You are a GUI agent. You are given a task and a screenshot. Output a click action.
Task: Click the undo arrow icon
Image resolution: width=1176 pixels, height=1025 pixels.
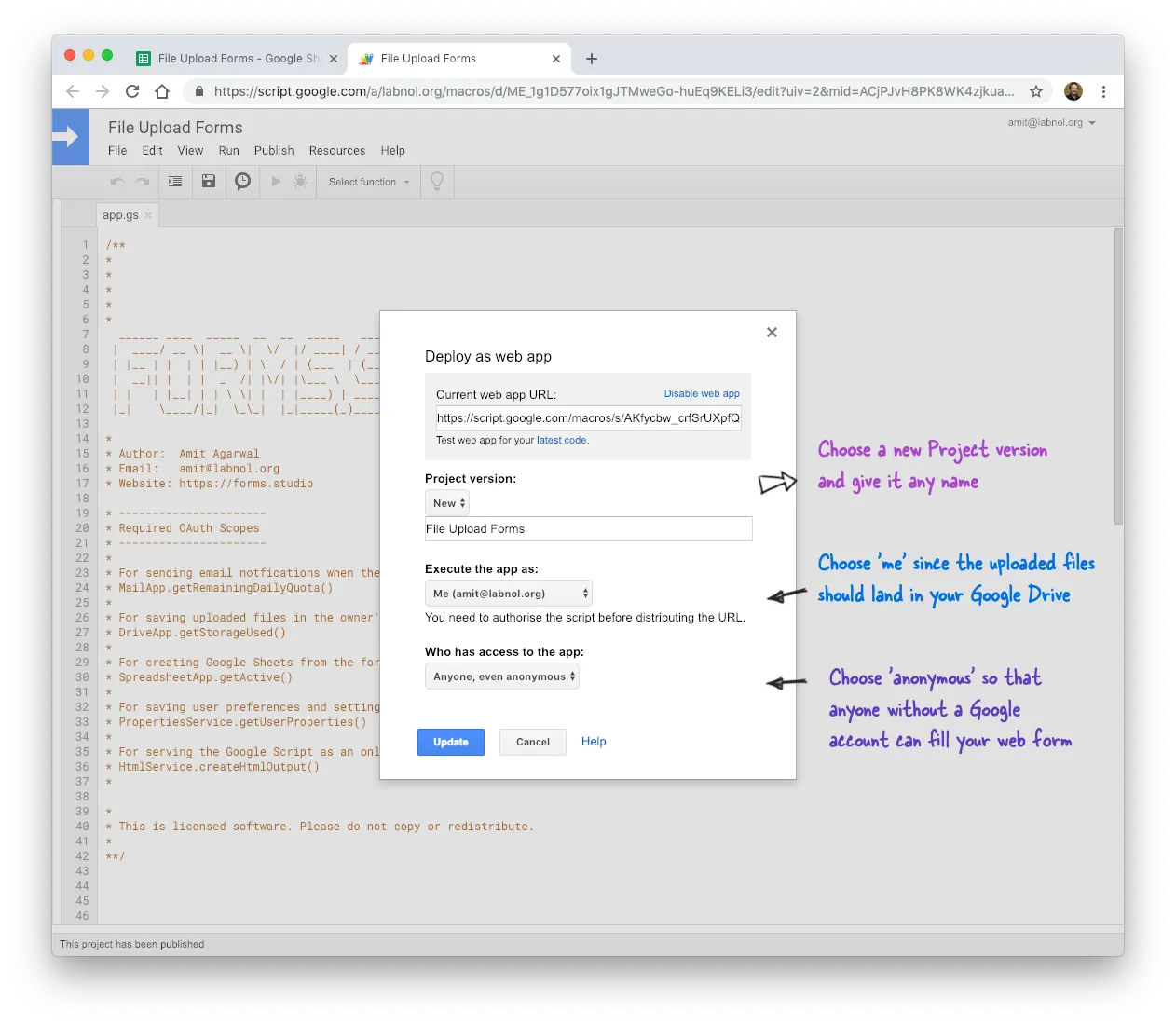[x=117, y=181]
